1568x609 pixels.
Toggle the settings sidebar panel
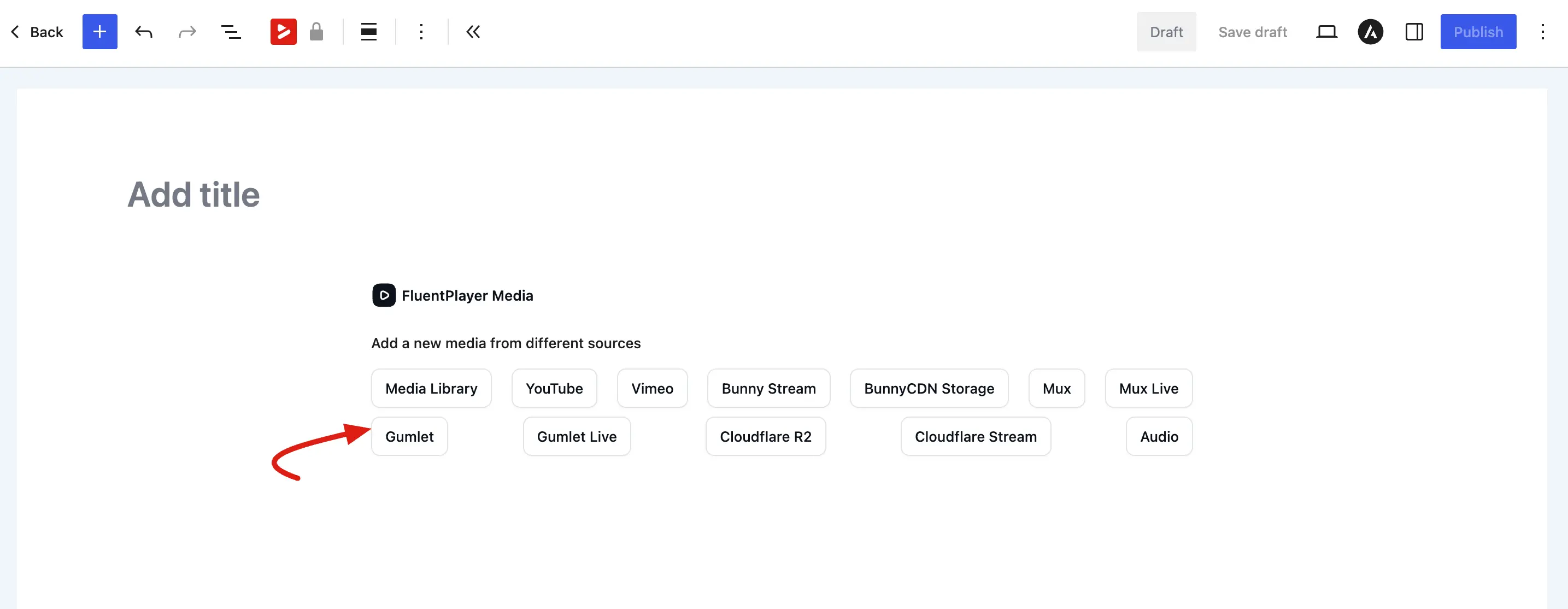coord(1414,32)
